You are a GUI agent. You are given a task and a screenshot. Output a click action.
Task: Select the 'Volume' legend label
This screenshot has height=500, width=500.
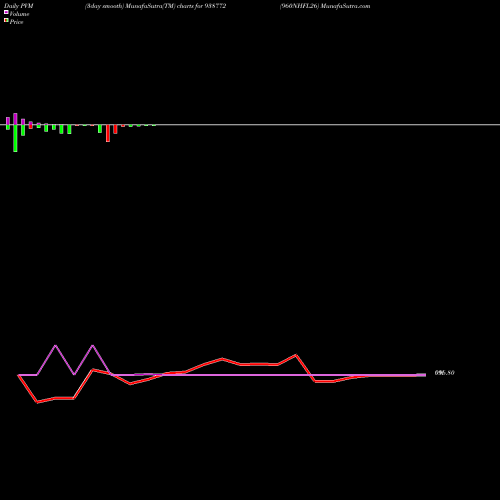19,14
